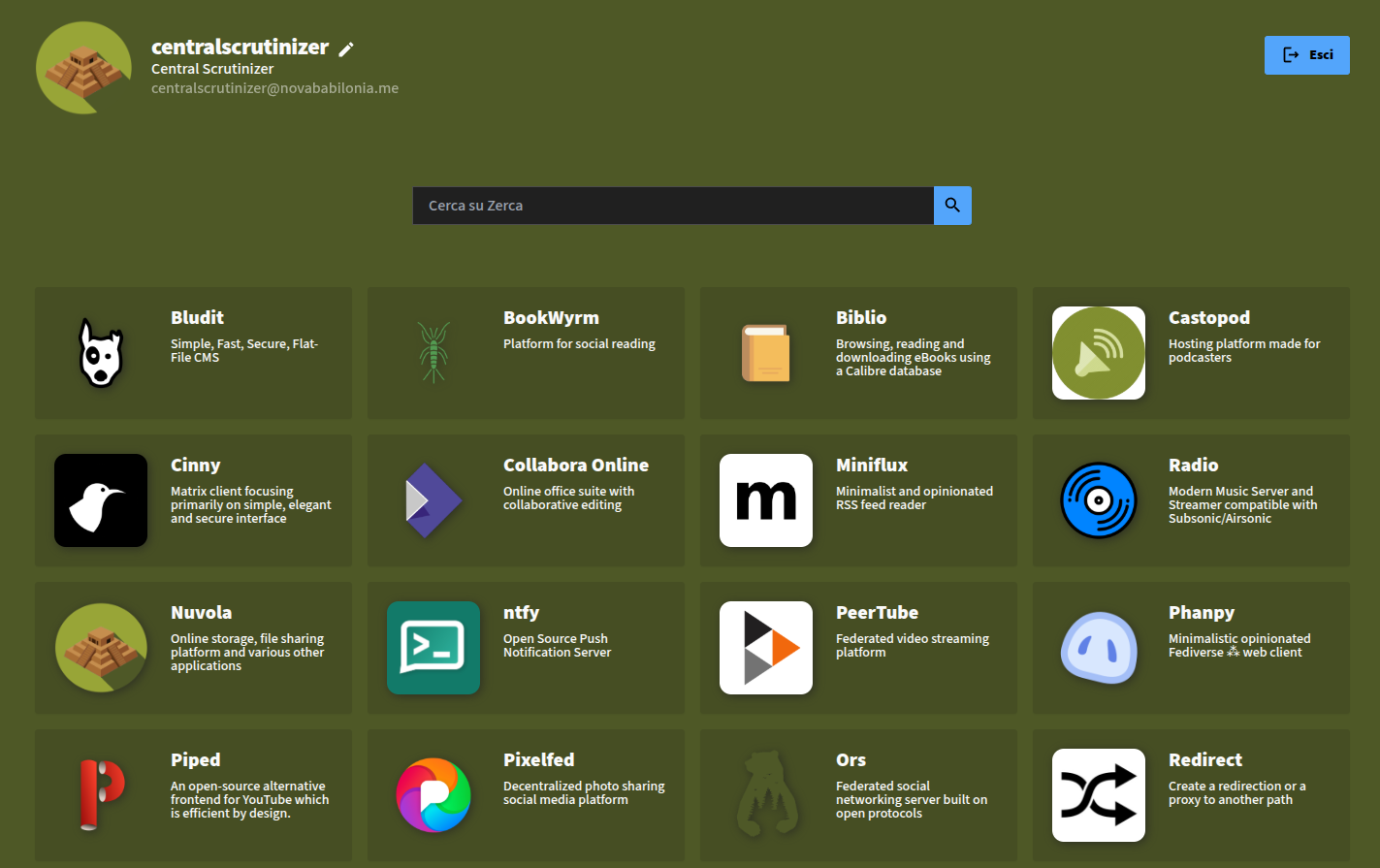The height and width of the screenshot is (868, 1380).
Task: Click 'Minimalist and opinionated RSS feed reader'
Action: tap(915, 498)
